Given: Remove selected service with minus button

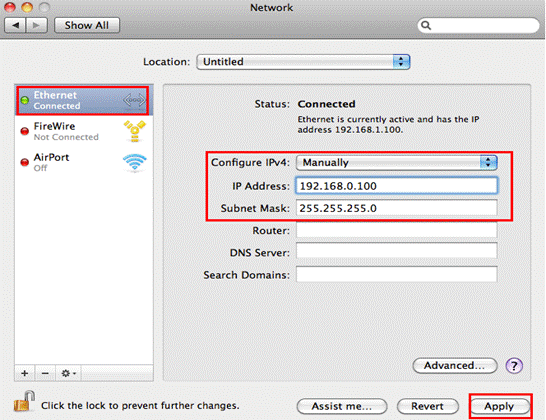Looking at the screenshot, I should (45, 373).
